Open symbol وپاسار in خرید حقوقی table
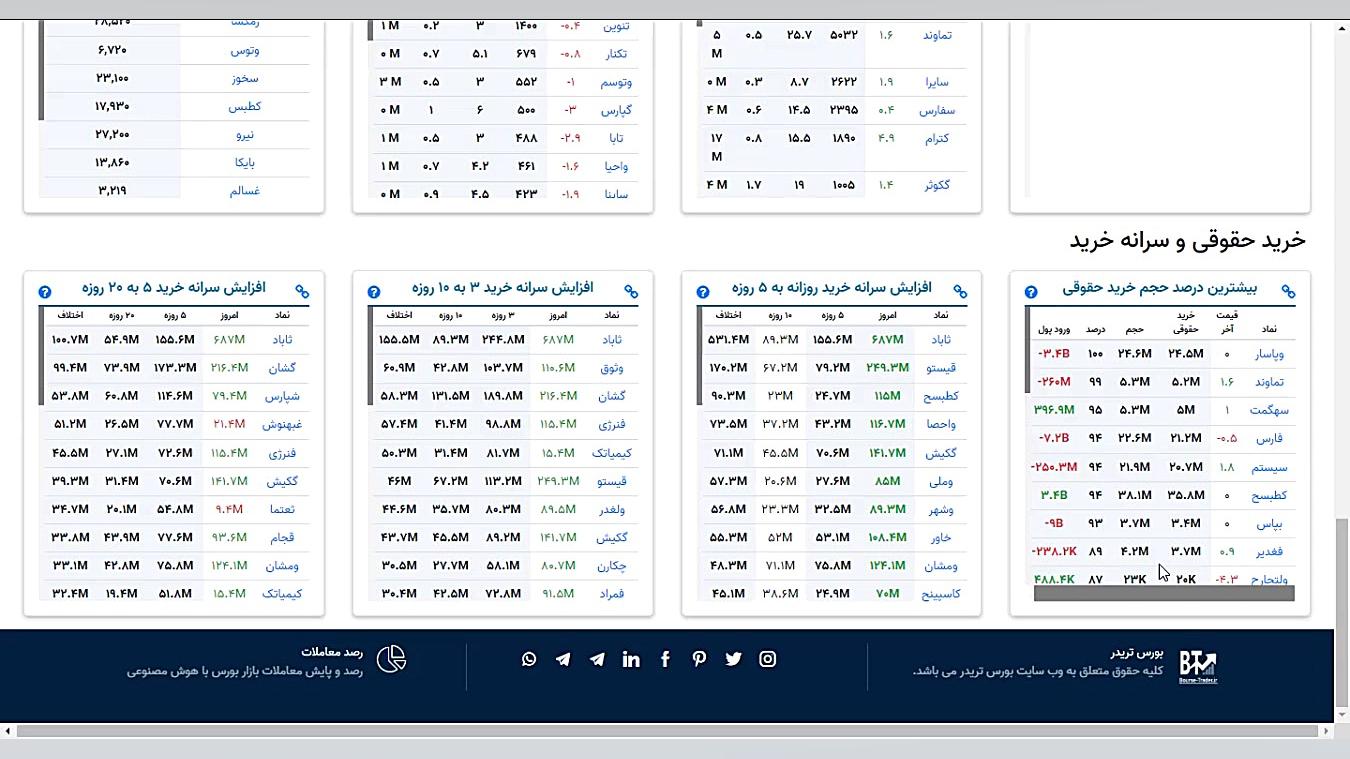The width and height of the screenshot is (1350, 759). (x=1269, y=353)
